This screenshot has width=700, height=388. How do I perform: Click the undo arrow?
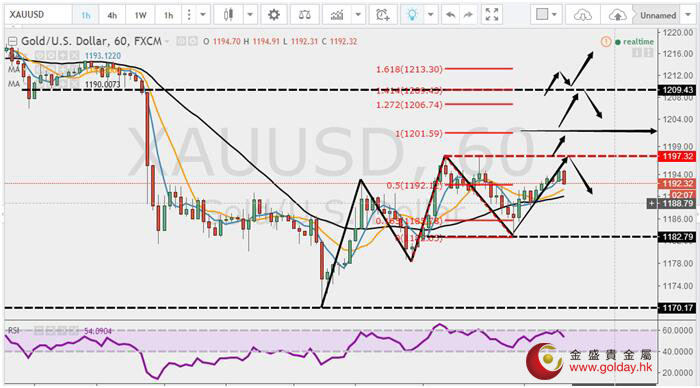[x=450, y=15]
